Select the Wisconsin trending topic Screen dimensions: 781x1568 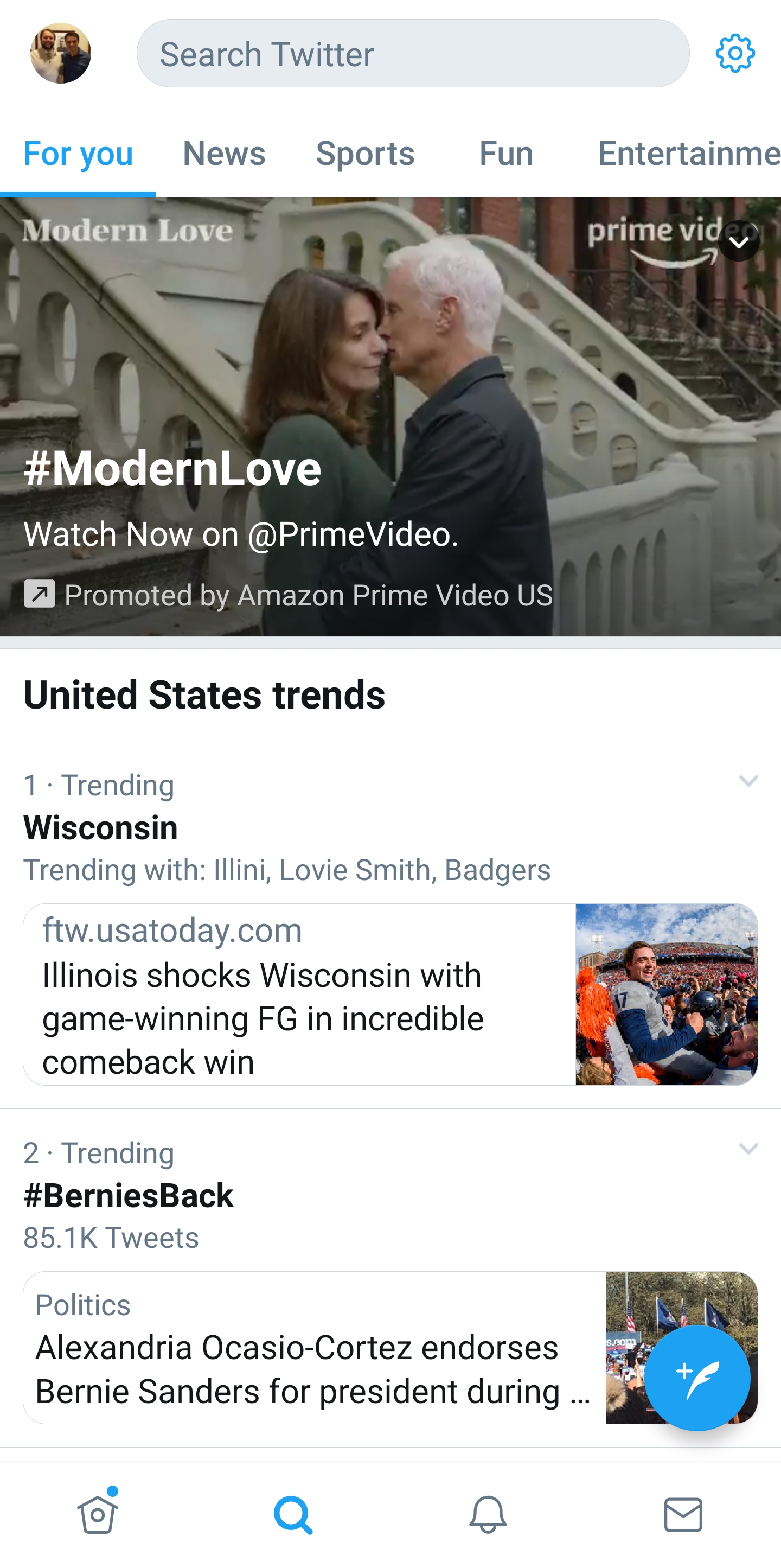tap(101, 827)
